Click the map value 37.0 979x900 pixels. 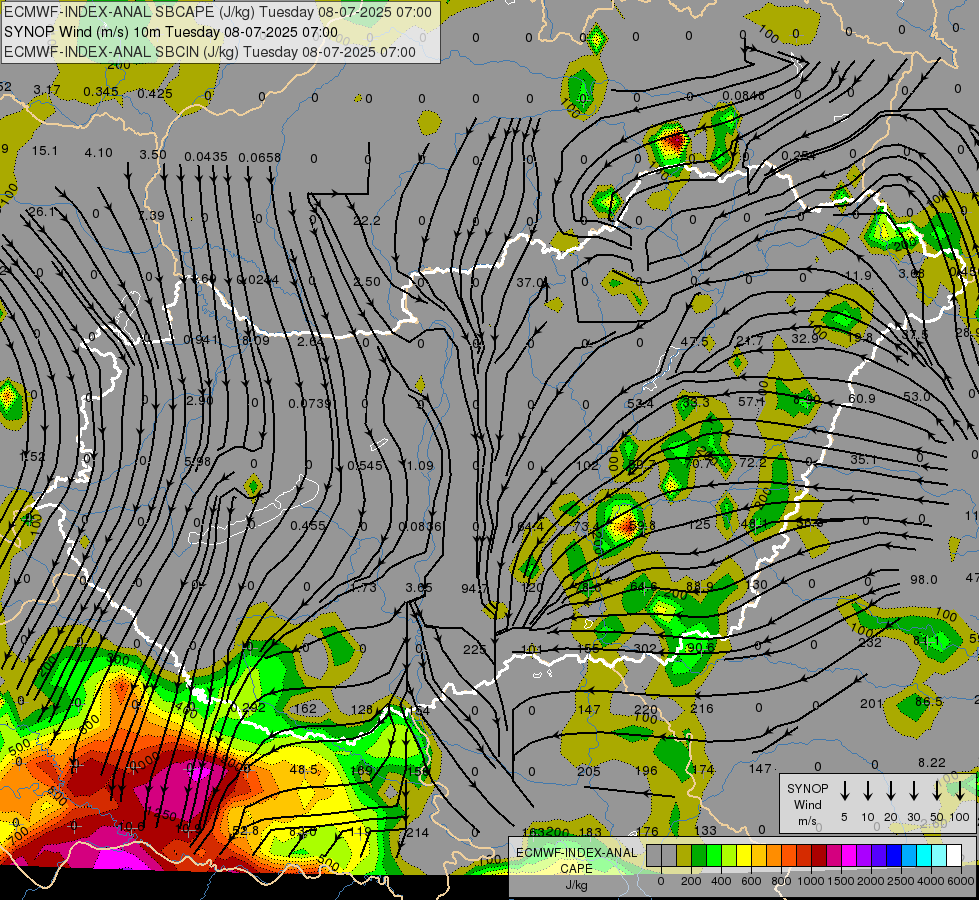530,282
